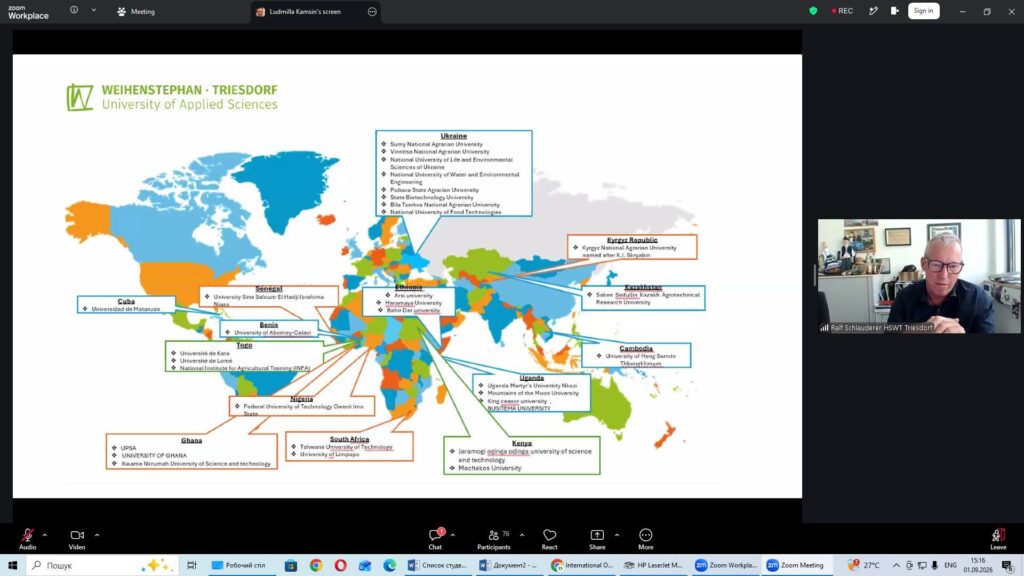Click the Copilot sparkle icon in search box
1024x576 pixels.
click(157, 566)
